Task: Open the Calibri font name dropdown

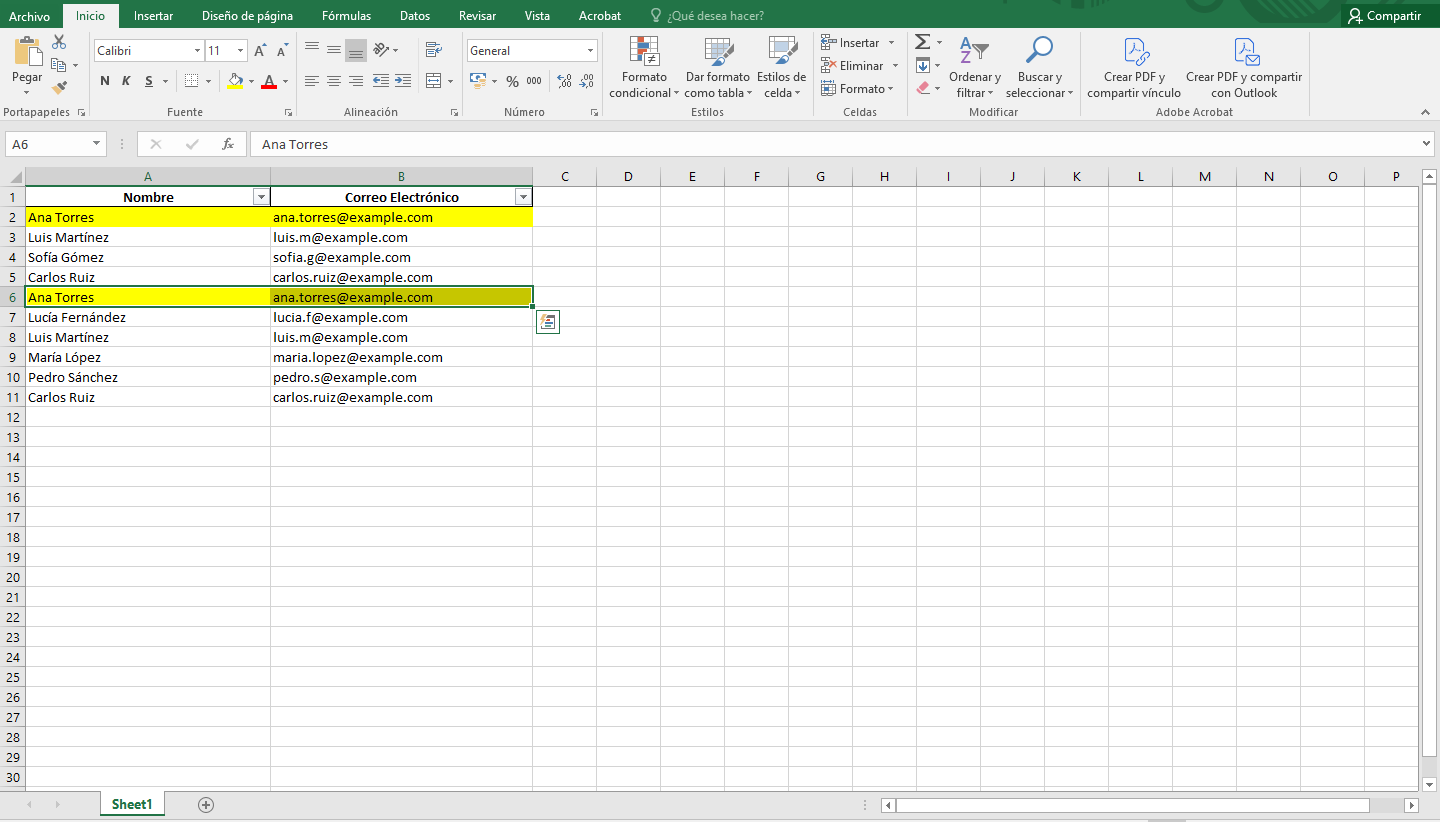Action: pos(197,51)
